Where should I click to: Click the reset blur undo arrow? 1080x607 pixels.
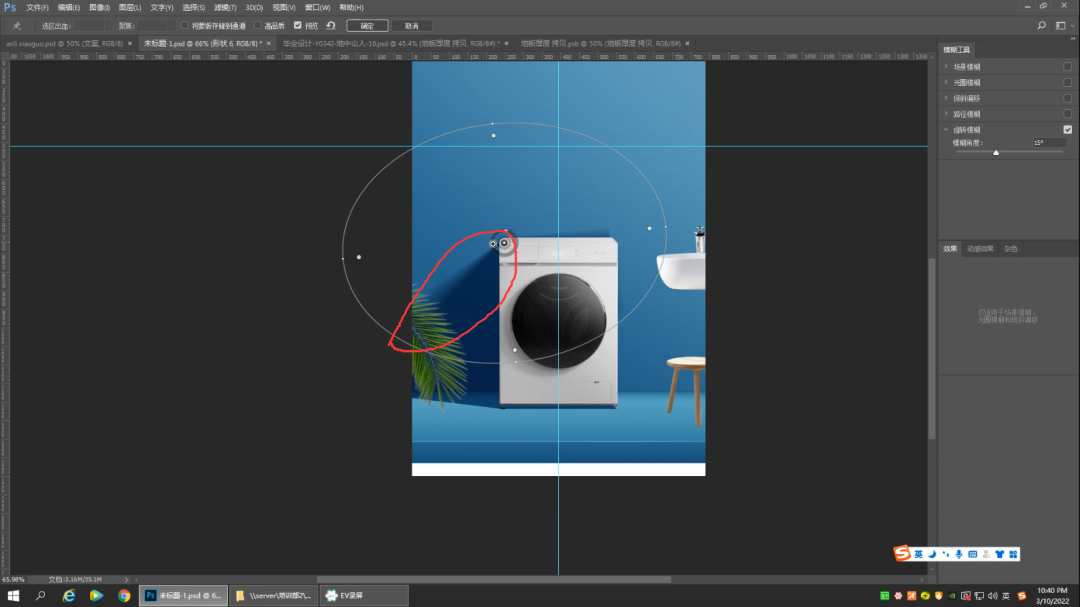331,25
